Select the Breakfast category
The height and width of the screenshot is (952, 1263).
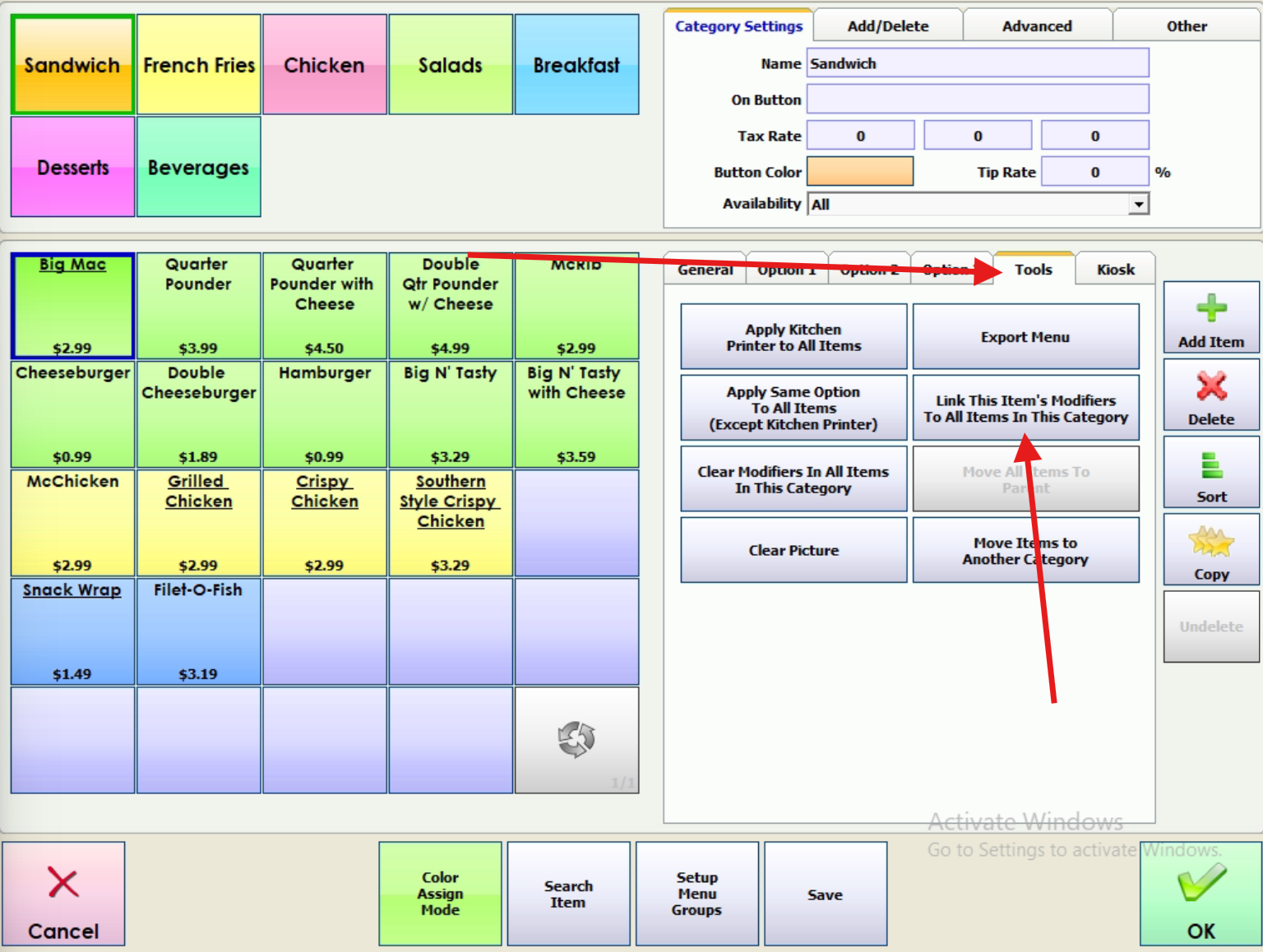576,64
